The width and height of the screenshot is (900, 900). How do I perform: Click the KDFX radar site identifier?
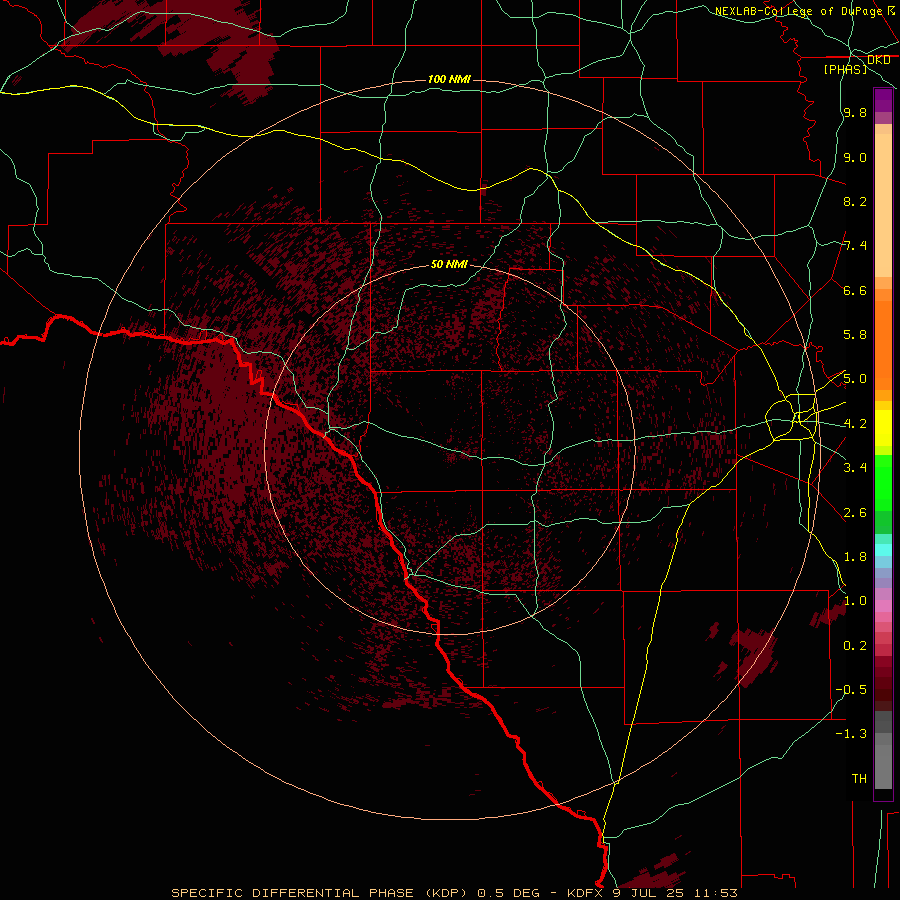585,893
